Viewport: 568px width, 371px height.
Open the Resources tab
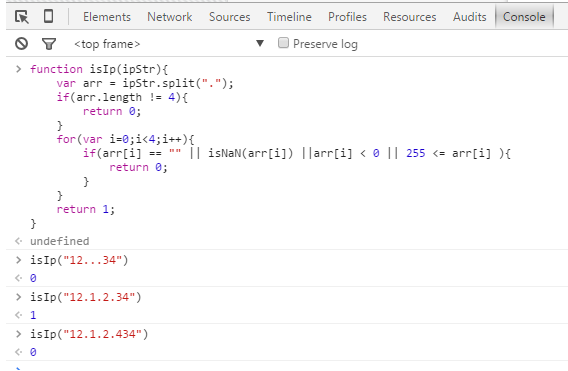coord(410,17)
